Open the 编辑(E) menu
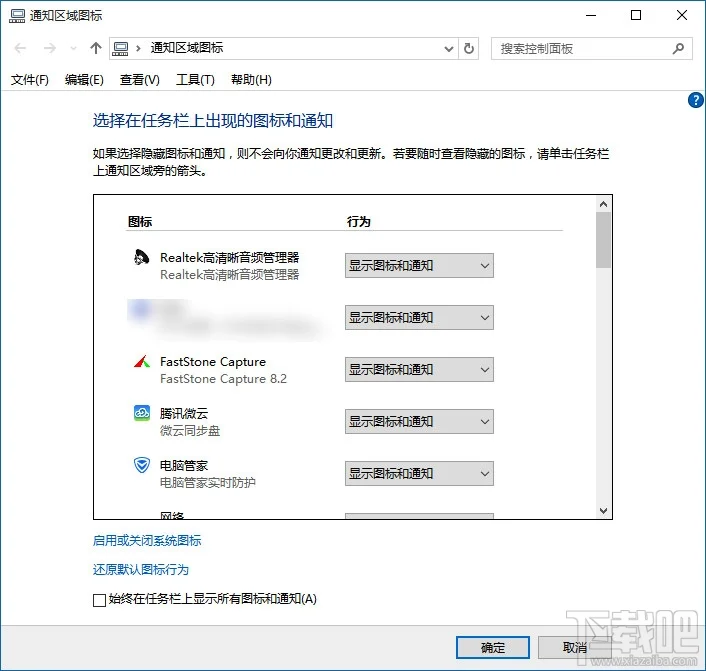706x671 pixels. 84,80
